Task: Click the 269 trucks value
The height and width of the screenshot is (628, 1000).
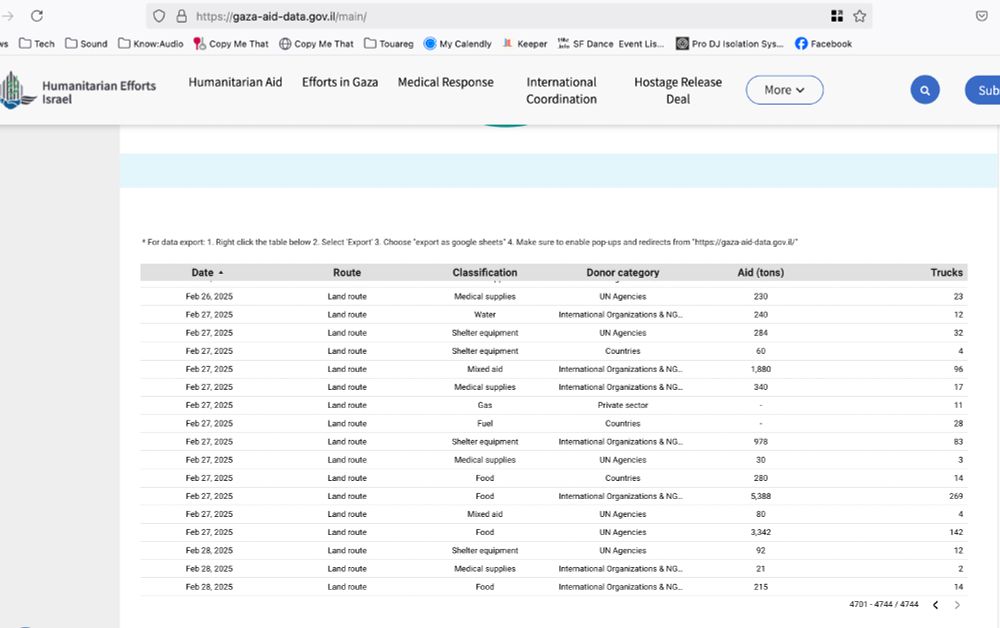Action: click(956, 496)
